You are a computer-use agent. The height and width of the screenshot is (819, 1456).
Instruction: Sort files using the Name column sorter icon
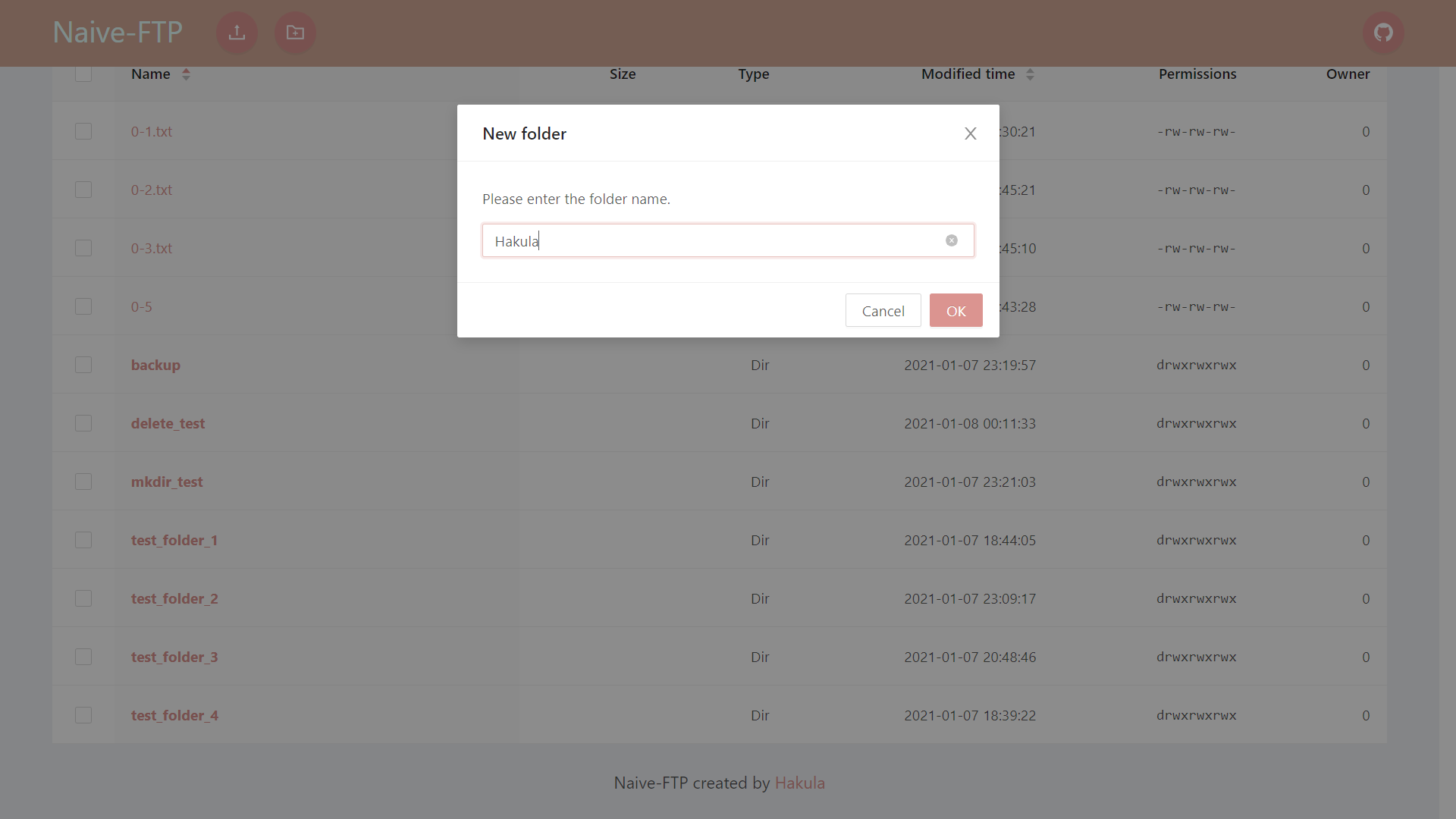[186, 74]
